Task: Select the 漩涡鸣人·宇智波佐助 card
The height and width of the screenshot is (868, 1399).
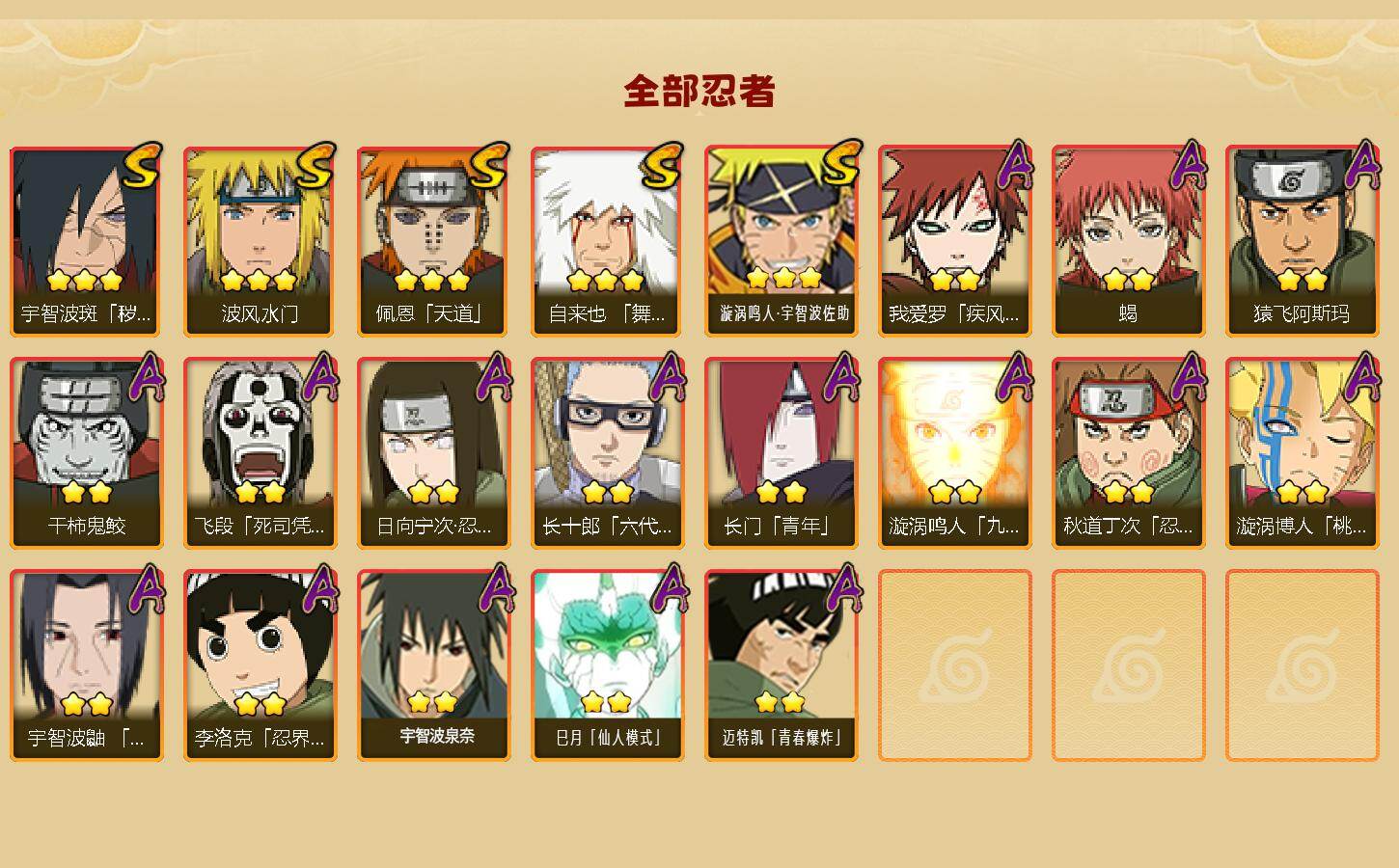Action: tap(782, 241)
